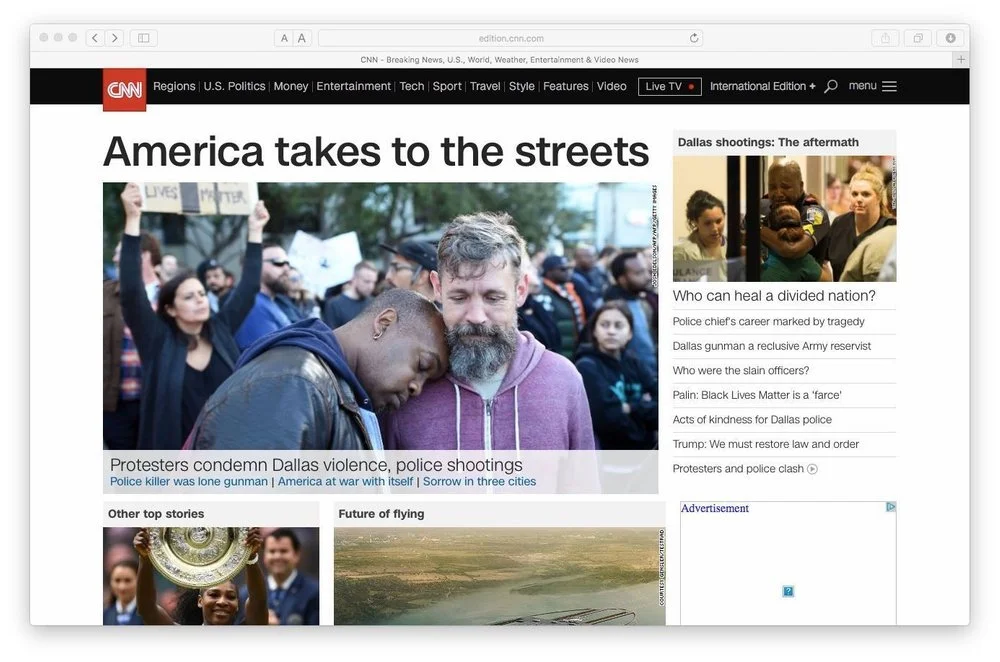Play Protesters and police clash video icon

coord(812,469)
